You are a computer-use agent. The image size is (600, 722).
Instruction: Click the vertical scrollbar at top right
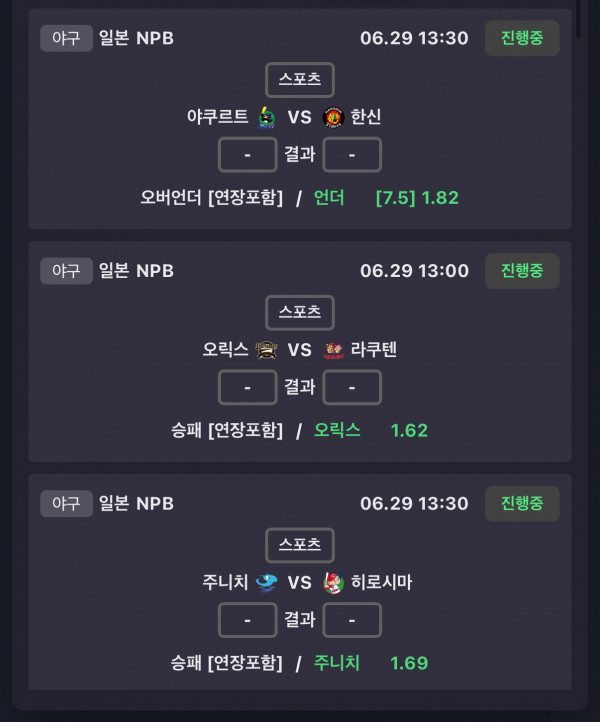[x=578, y=18]
